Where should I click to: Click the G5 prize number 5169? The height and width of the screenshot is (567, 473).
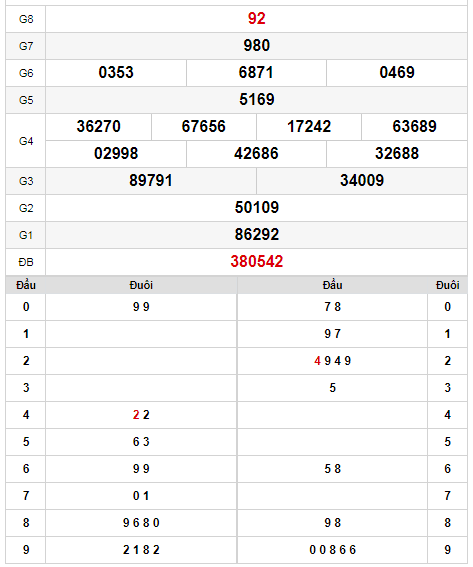256,99
